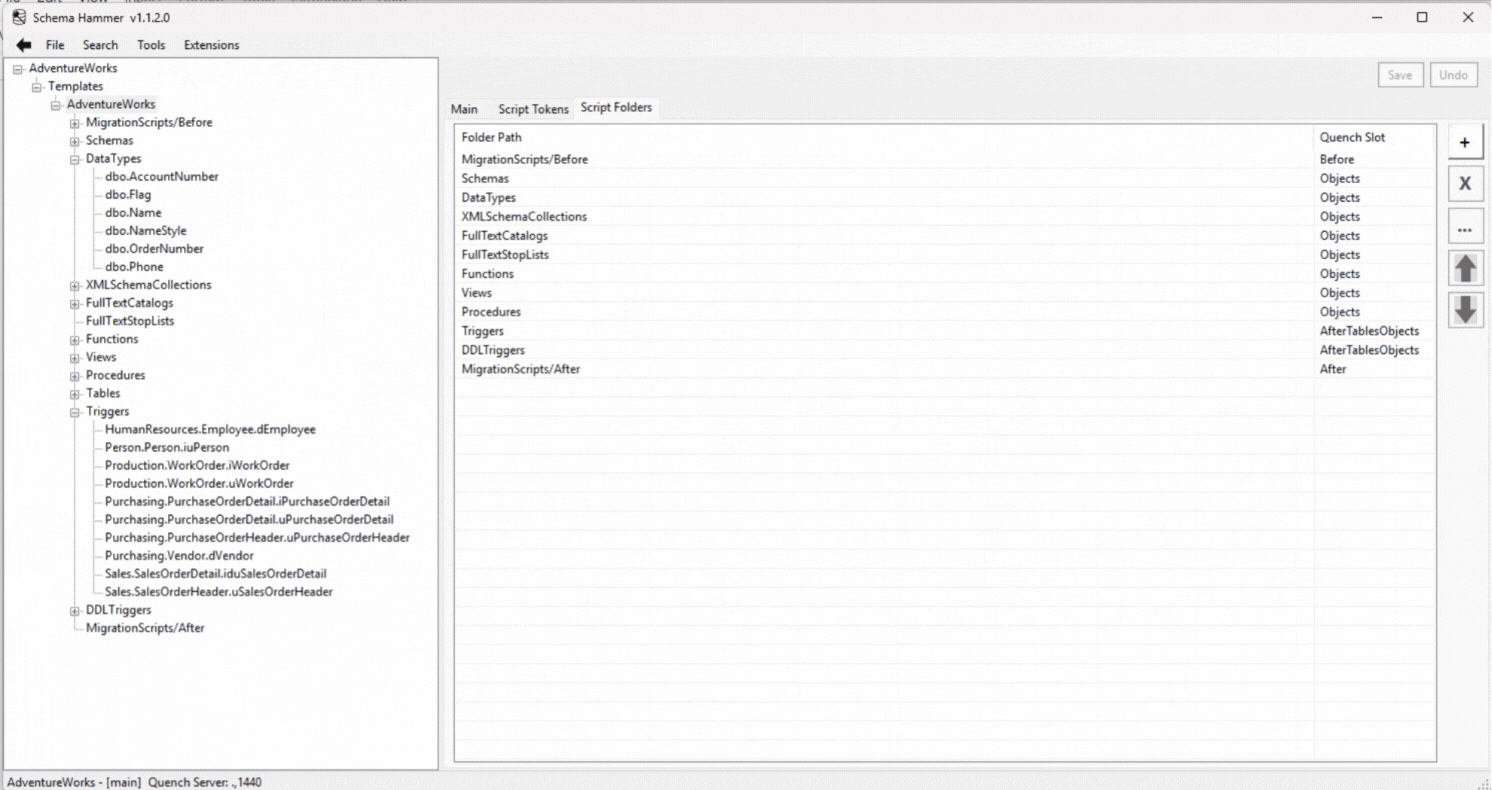Open the Extensions menu

[x=211, y=44]
